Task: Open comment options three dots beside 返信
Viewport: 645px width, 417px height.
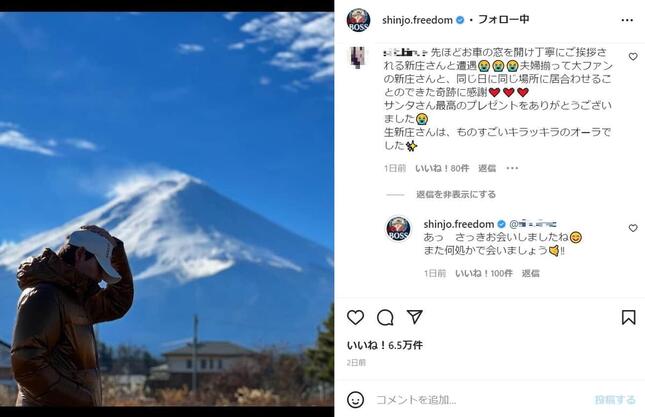Action: pyautogui.click(x=512, y=168)
